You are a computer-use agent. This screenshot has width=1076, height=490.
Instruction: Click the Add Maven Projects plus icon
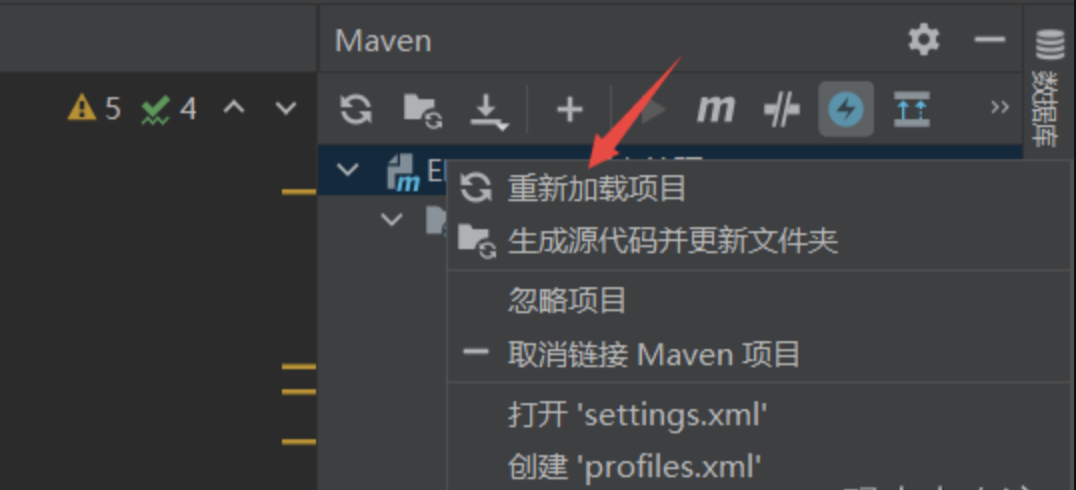(x=569, y=109)
